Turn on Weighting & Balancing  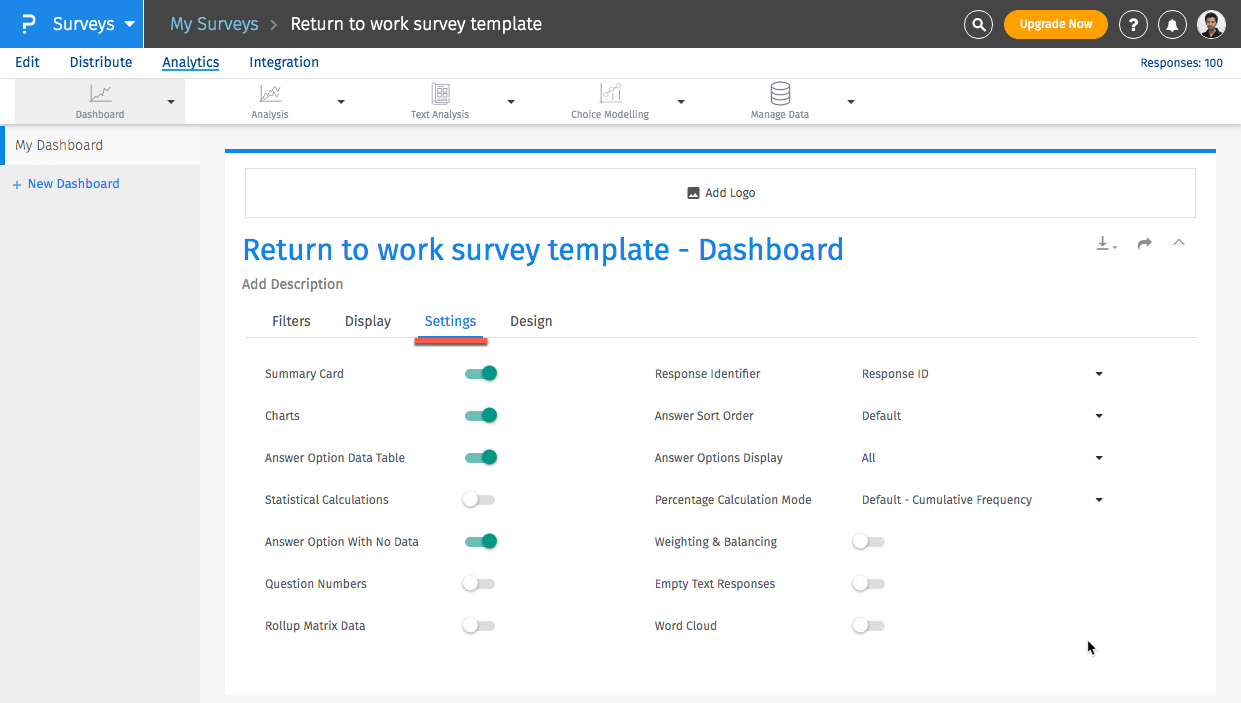868,541
